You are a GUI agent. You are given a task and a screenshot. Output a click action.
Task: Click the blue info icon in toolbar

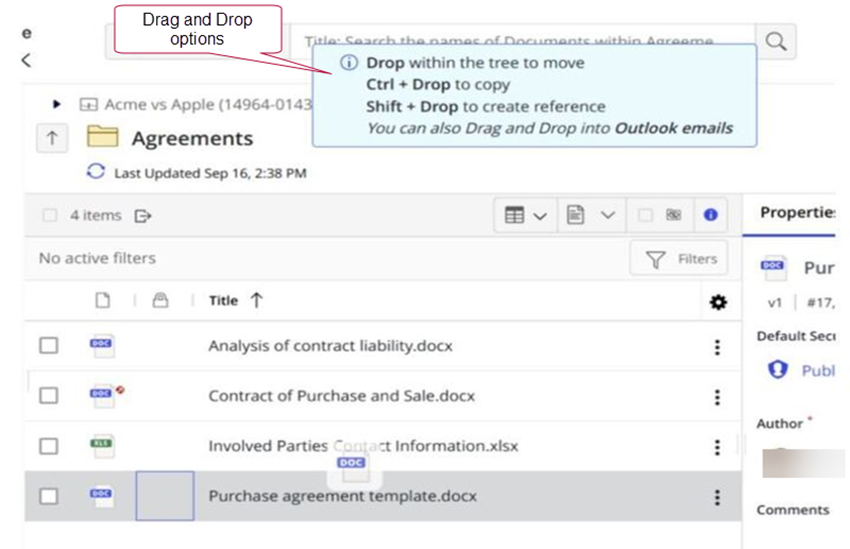click(710, 215)
